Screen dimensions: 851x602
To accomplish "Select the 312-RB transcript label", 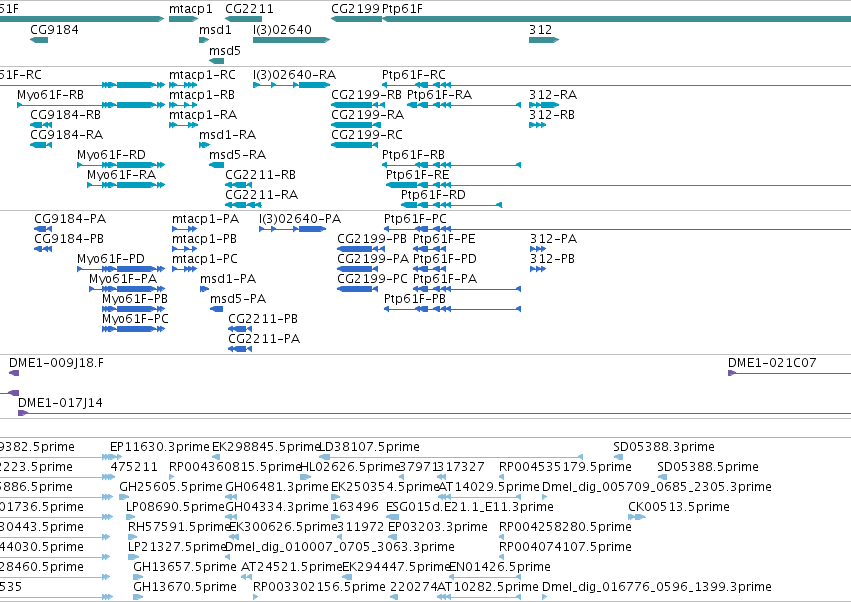I will point(552,115).
